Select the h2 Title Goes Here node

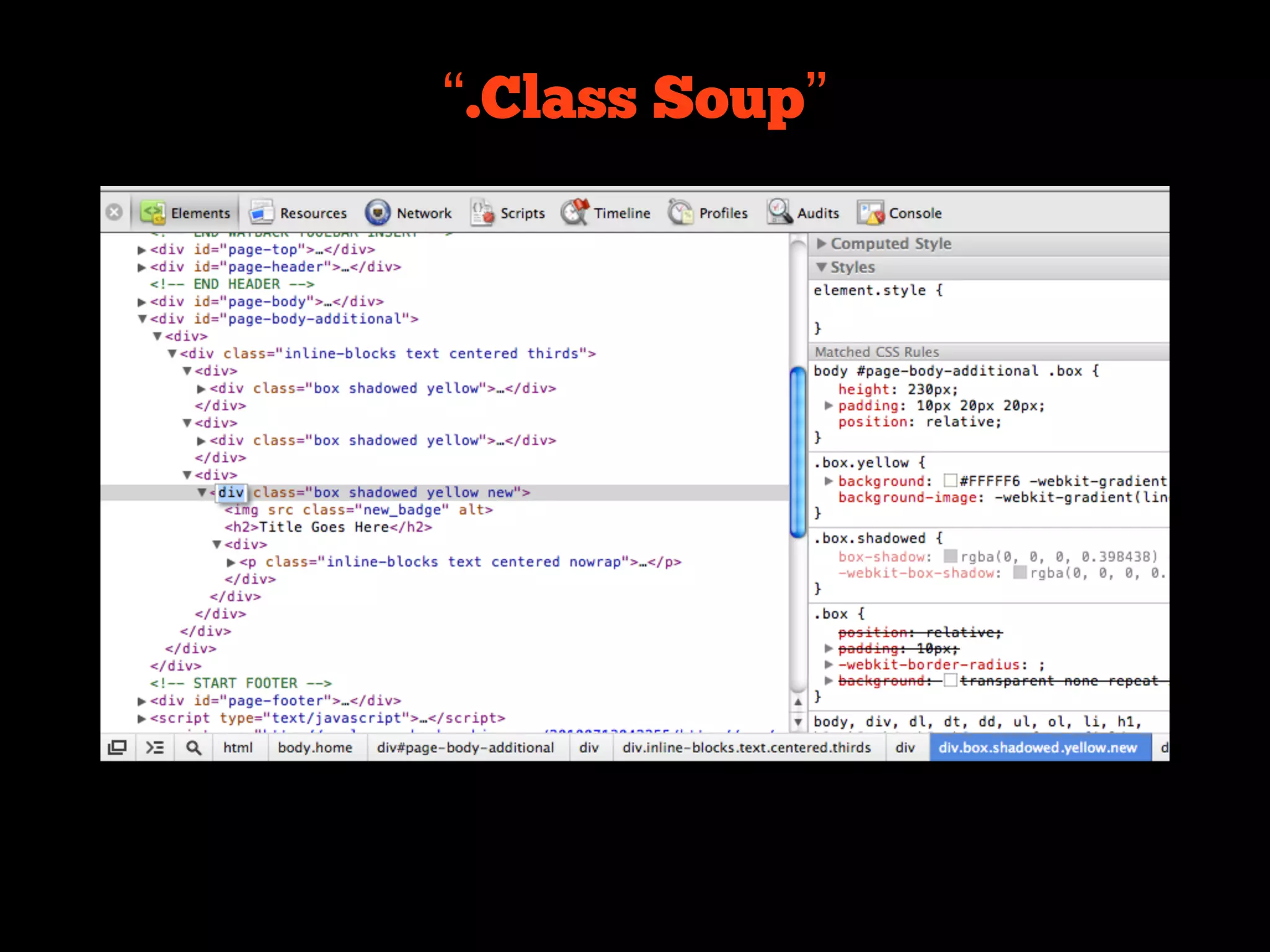(x=328, y=527)
